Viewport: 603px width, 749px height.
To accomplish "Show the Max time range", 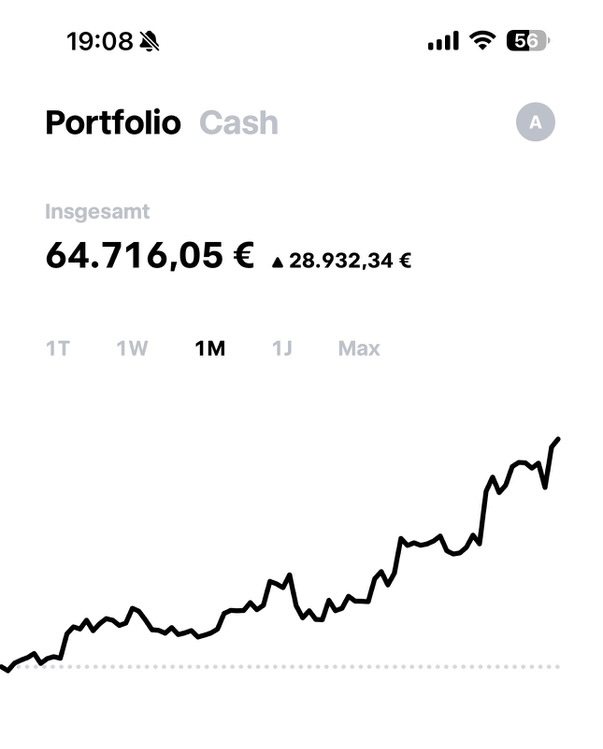I will (x=359, y=348).
